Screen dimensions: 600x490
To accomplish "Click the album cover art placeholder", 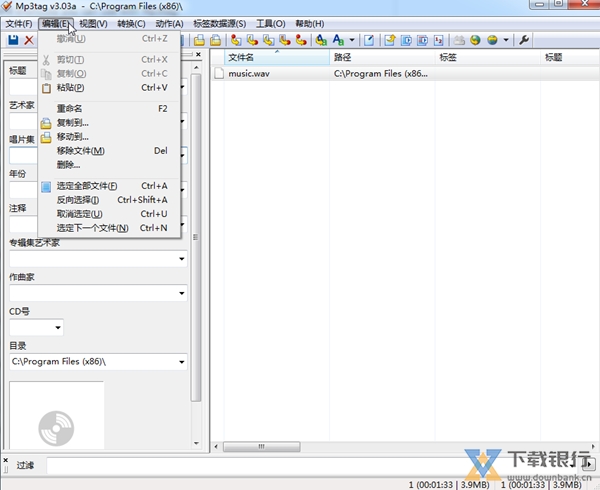I will click(57, 415).
